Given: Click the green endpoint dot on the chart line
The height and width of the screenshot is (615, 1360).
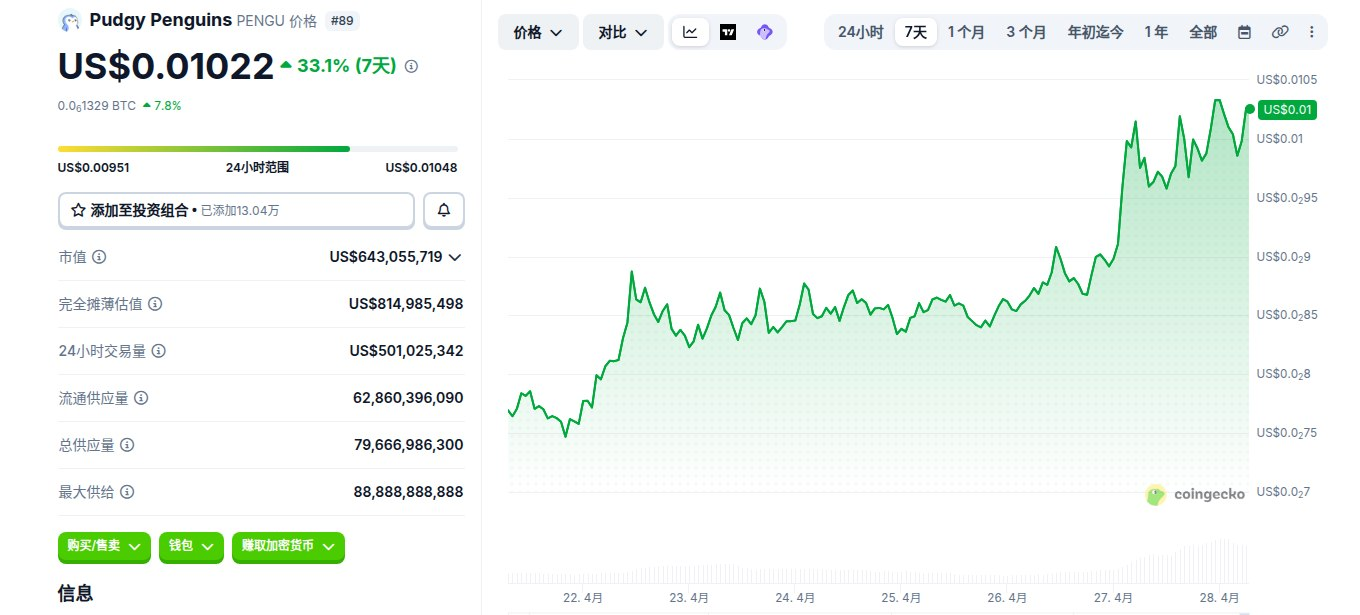Looking at the screenshot, I should pyautogui.click(x=1250, y=109).
